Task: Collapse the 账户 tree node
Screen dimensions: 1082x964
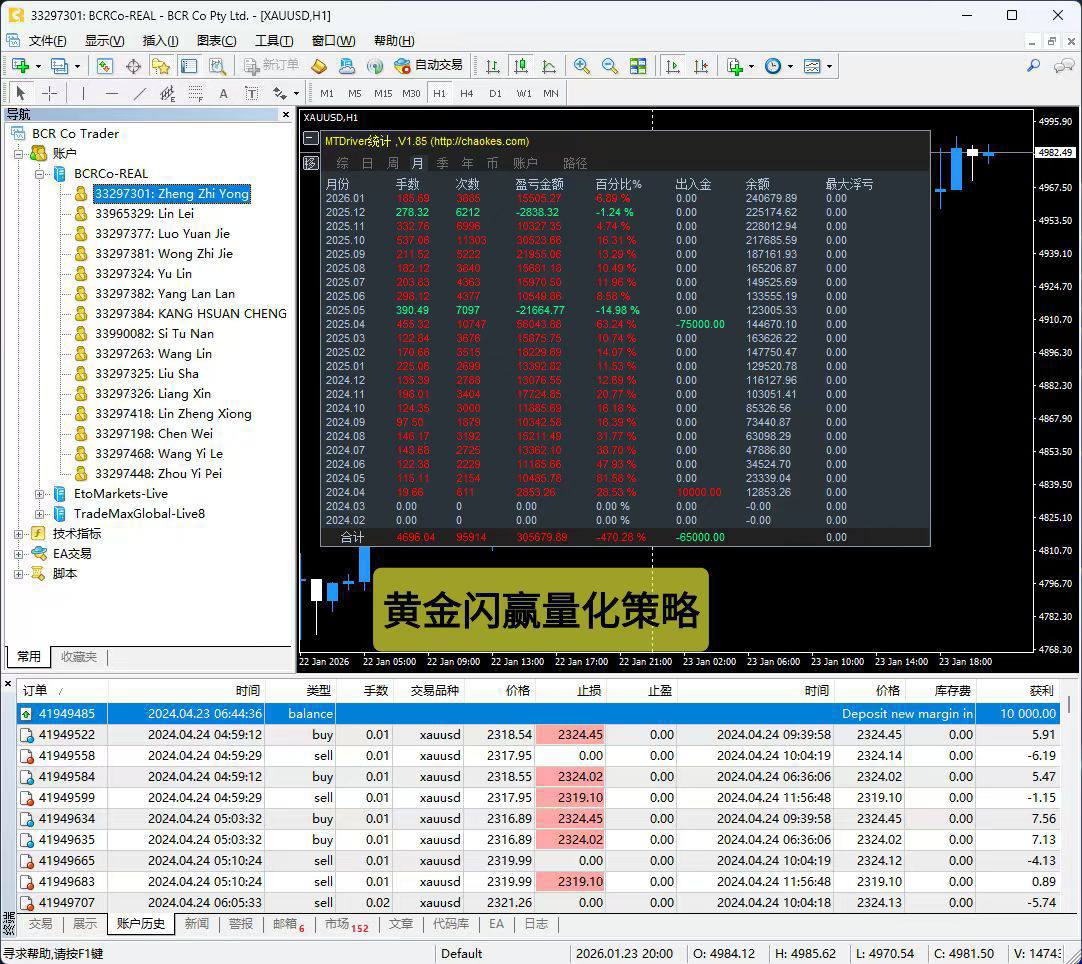Action: coord(19,153)
